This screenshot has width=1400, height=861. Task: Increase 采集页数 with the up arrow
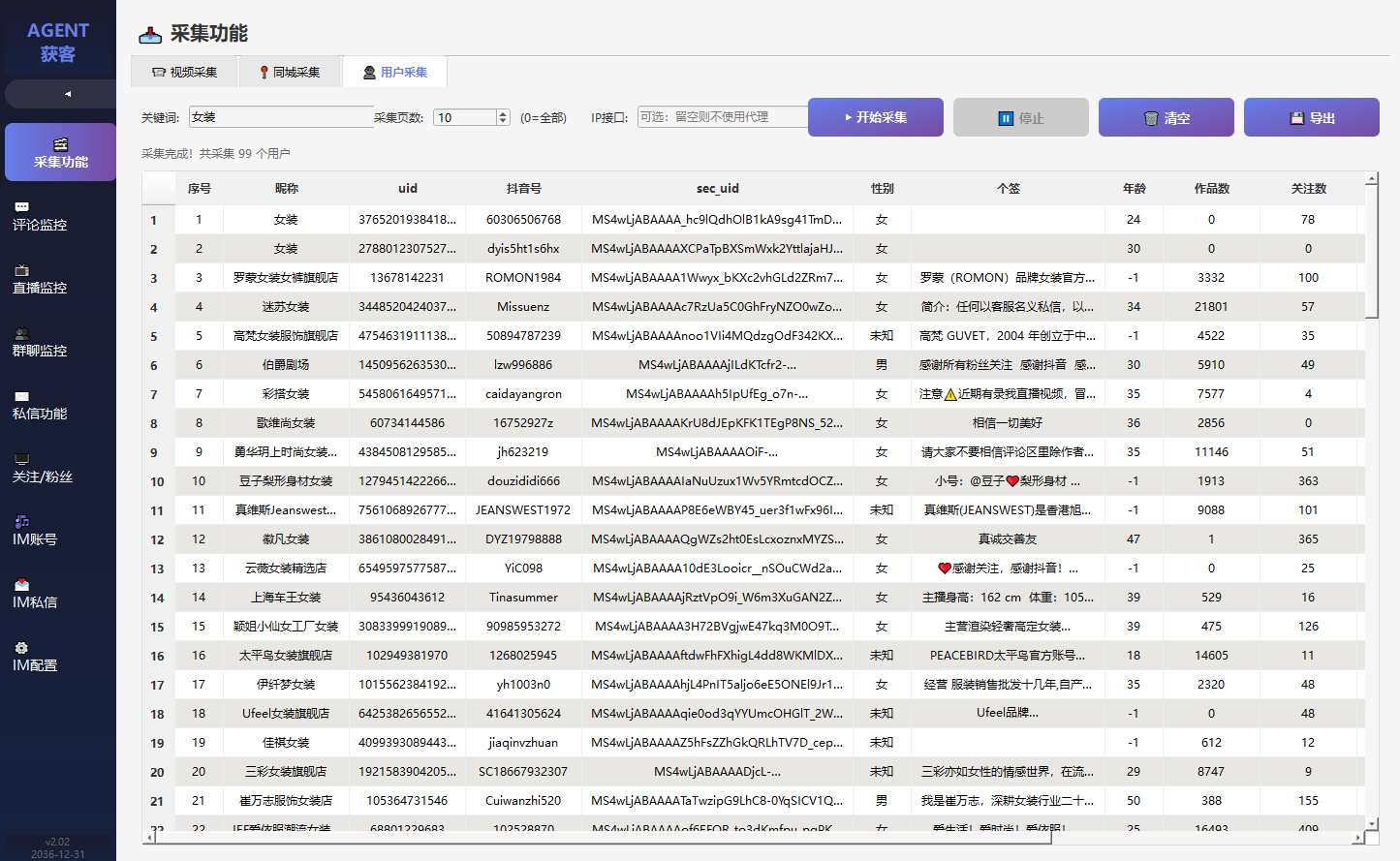click(x=503, y=113)
